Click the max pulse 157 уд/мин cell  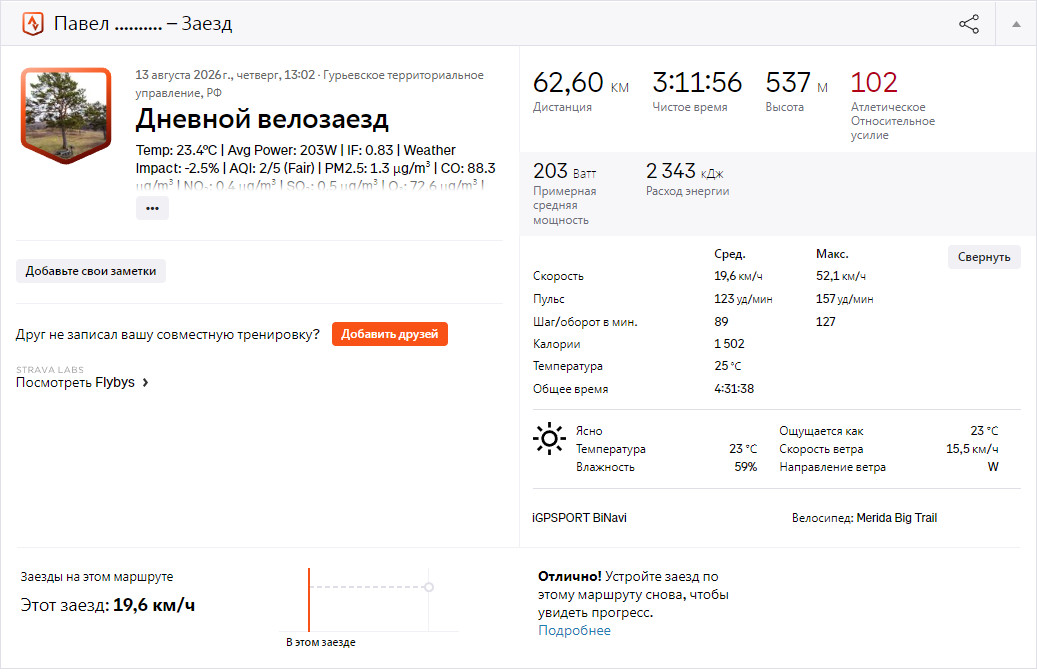[x=845, y=299]
